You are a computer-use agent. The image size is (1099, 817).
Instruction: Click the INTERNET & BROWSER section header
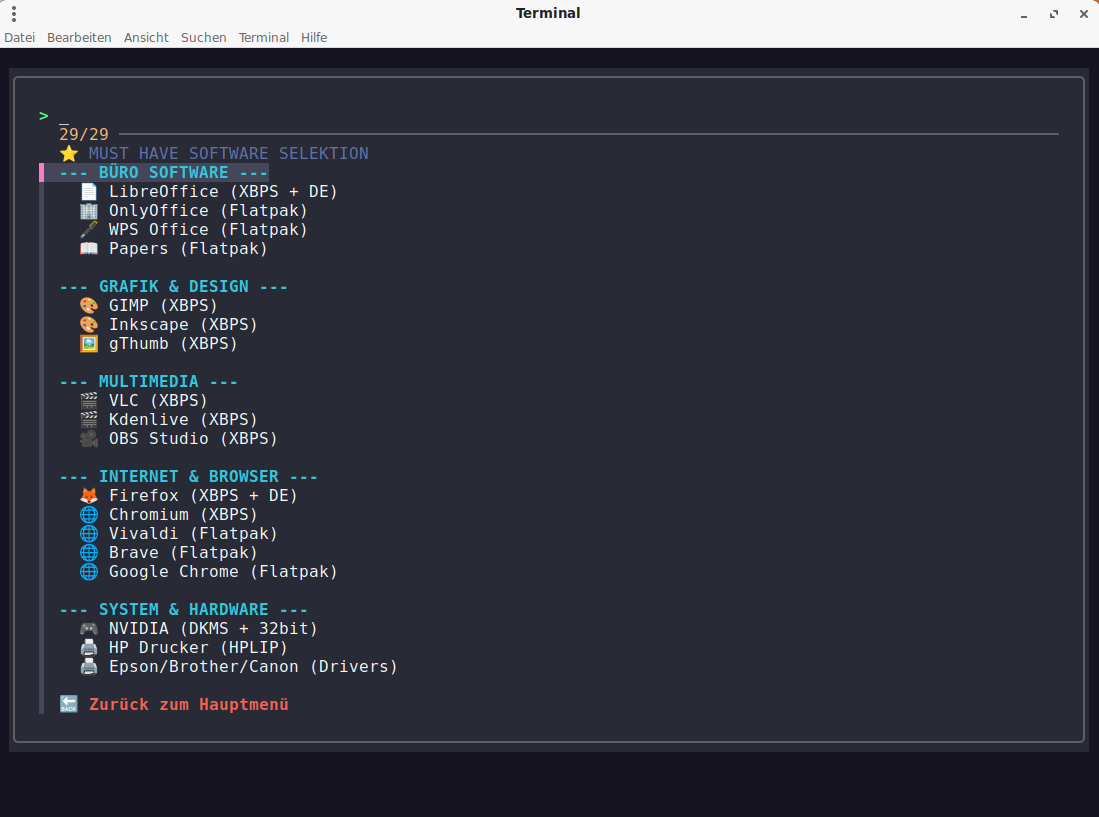click(189, 476)
